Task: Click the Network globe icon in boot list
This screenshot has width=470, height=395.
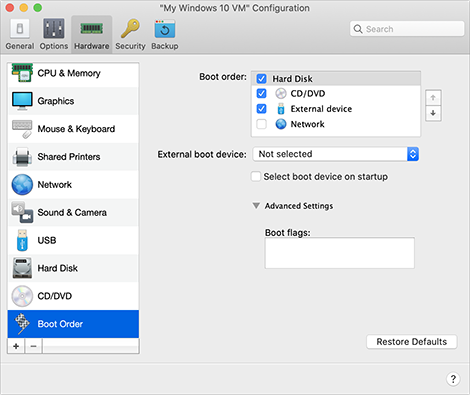Action: click(281, 124)
